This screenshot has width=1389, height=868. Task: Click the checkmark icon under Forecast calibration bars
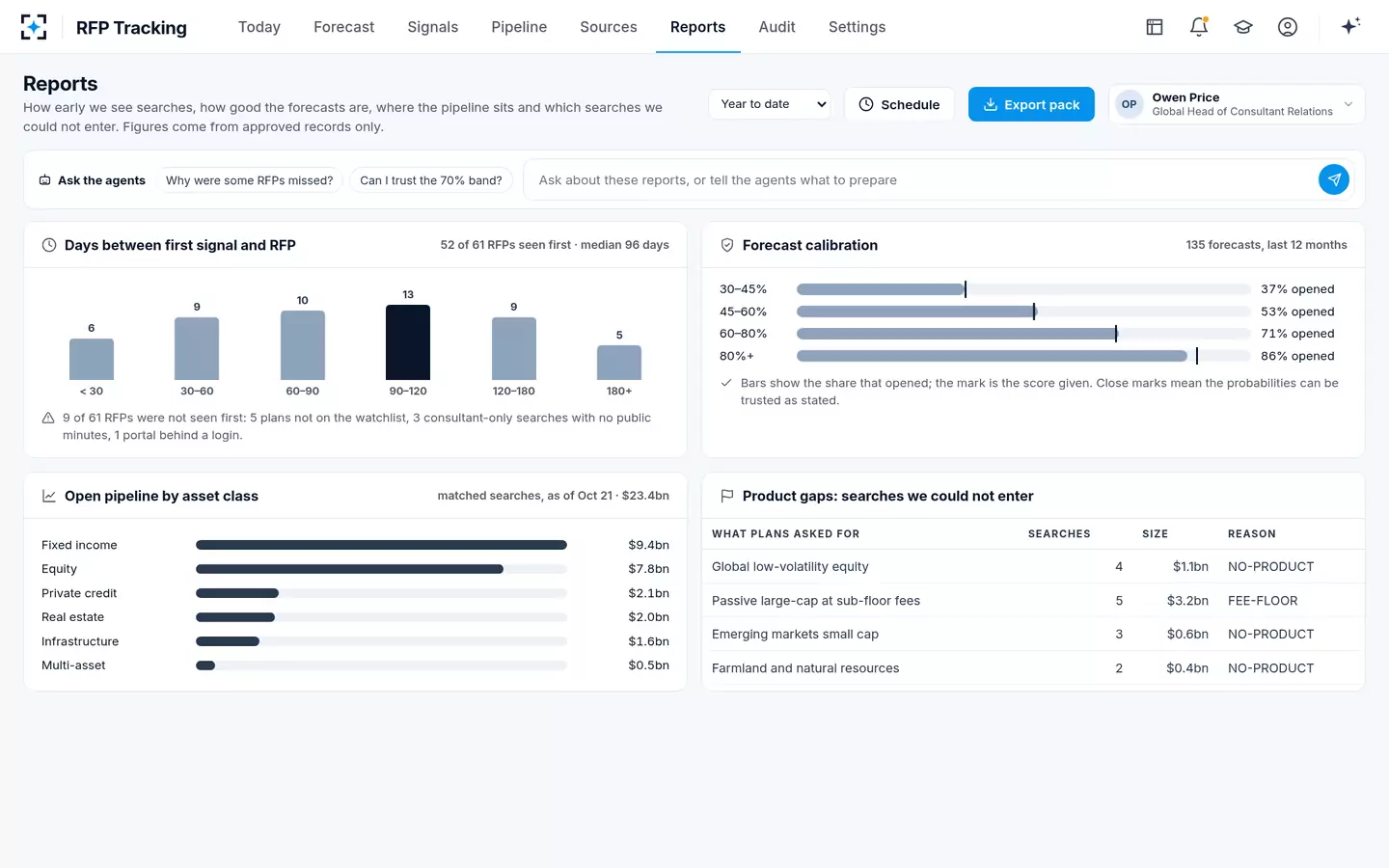pyautogui.click(x=726, y=383)
